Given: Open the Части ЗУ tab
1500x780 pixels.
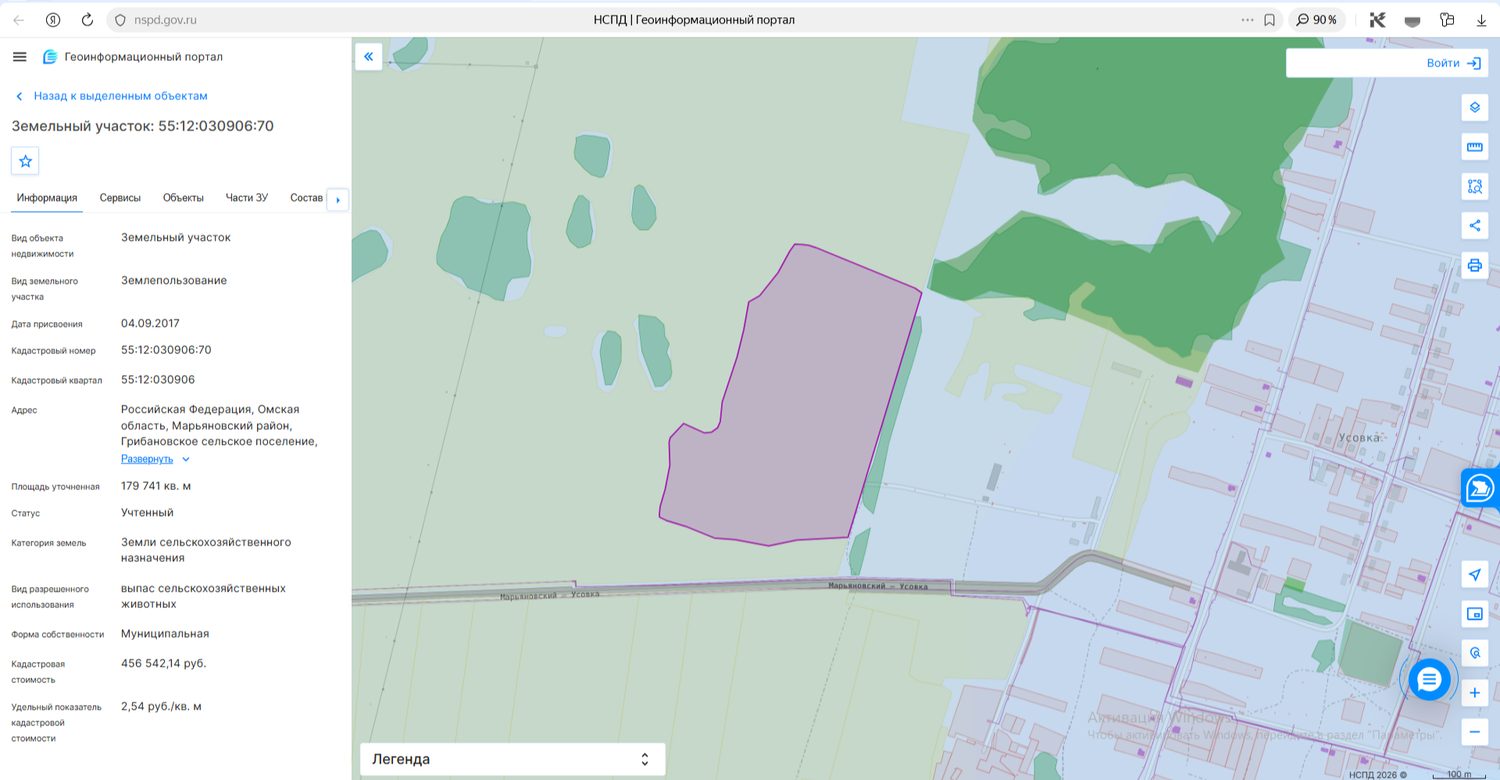Looking at the screenshot, I should coord(247,198).
